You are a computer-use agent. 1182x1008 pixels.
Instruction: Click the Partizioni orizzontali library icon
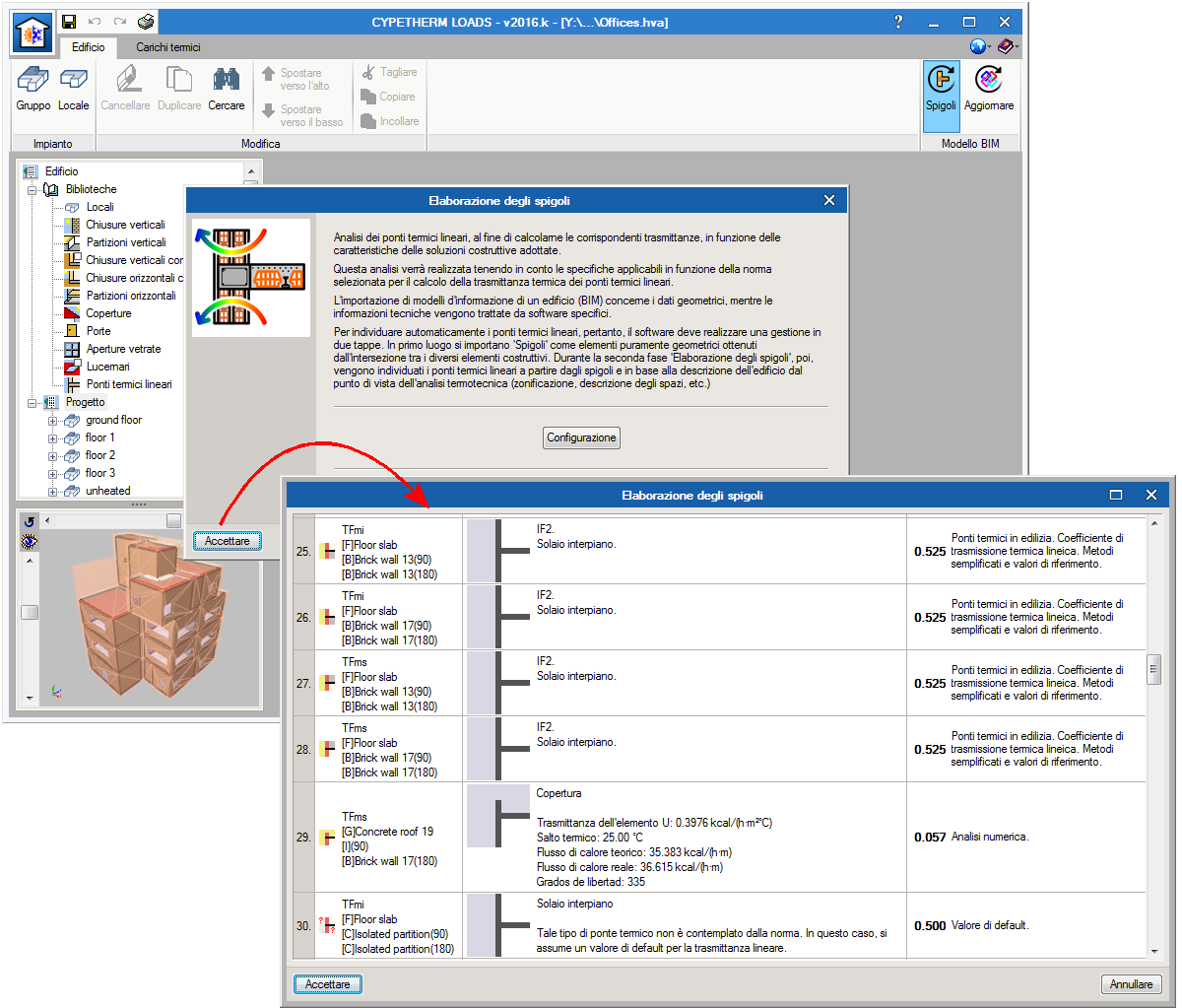point(71,296)
